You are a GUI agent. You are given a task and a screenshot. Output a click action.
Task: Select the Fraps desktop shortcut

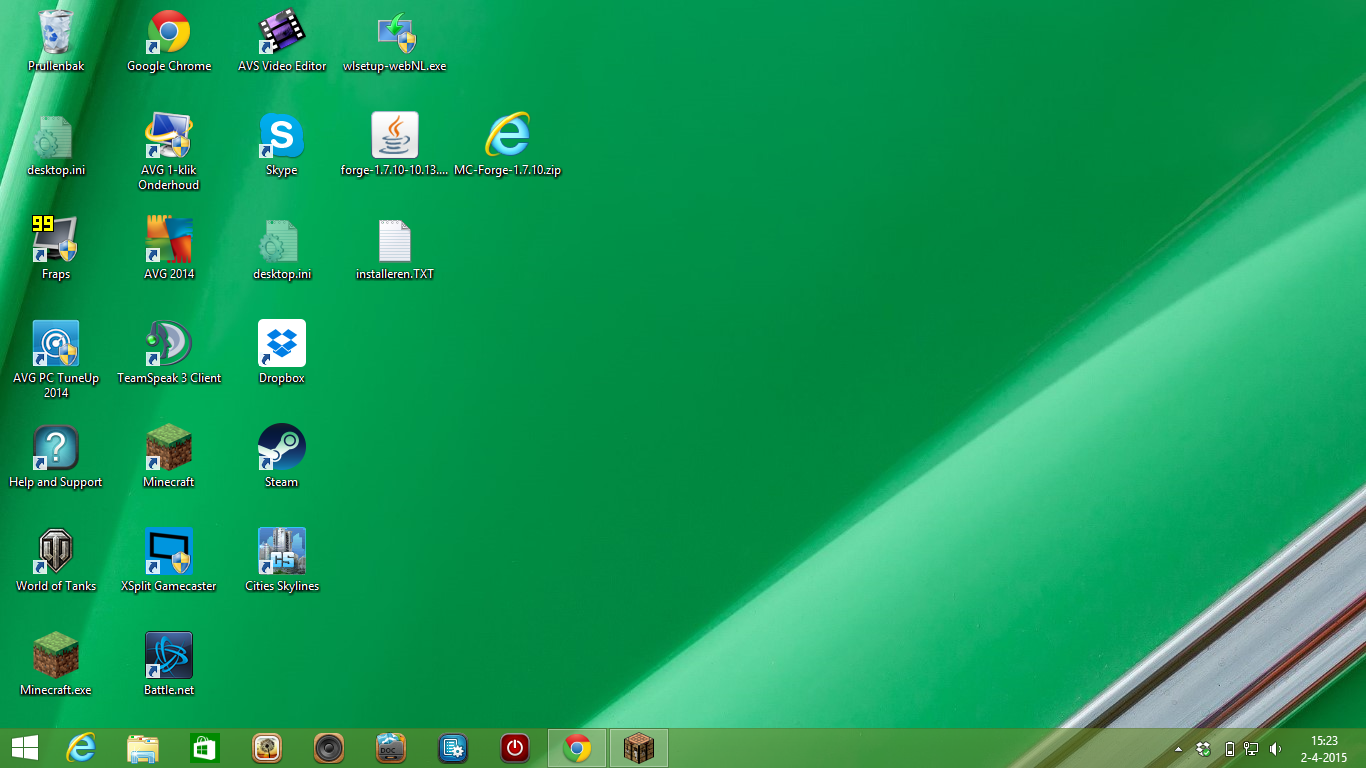pos(56,249)
